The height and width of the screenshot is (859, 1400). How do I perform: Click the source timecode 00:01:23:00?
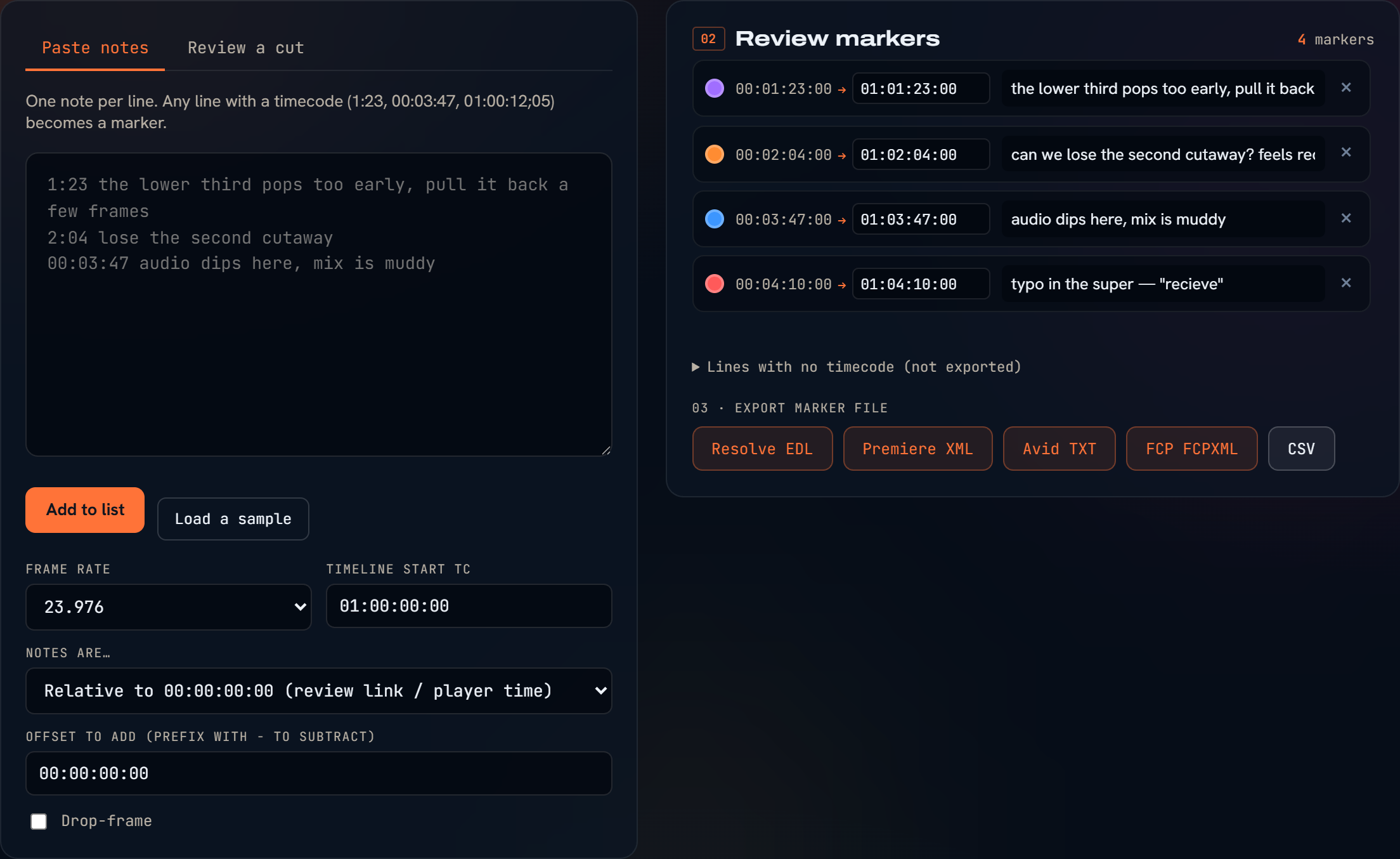(x=784, y=89)
